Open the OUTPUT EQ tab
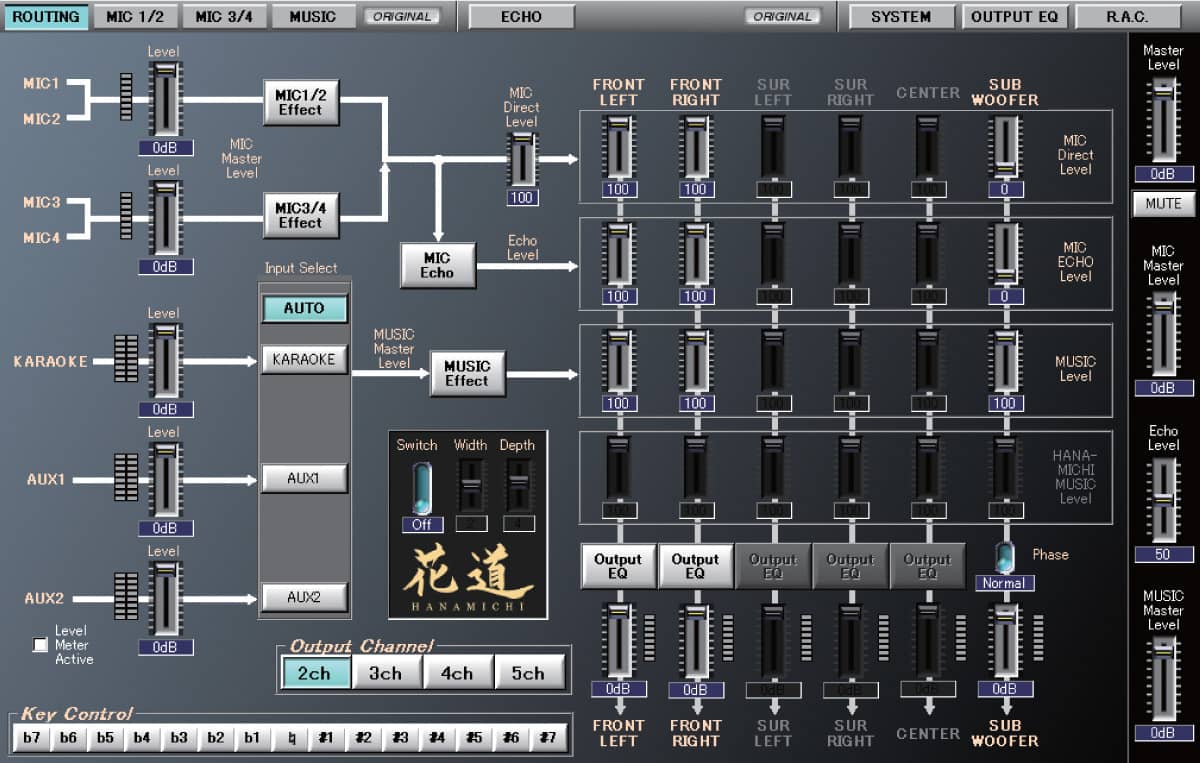This screenshot has height=763, width=1200. 1016,16
